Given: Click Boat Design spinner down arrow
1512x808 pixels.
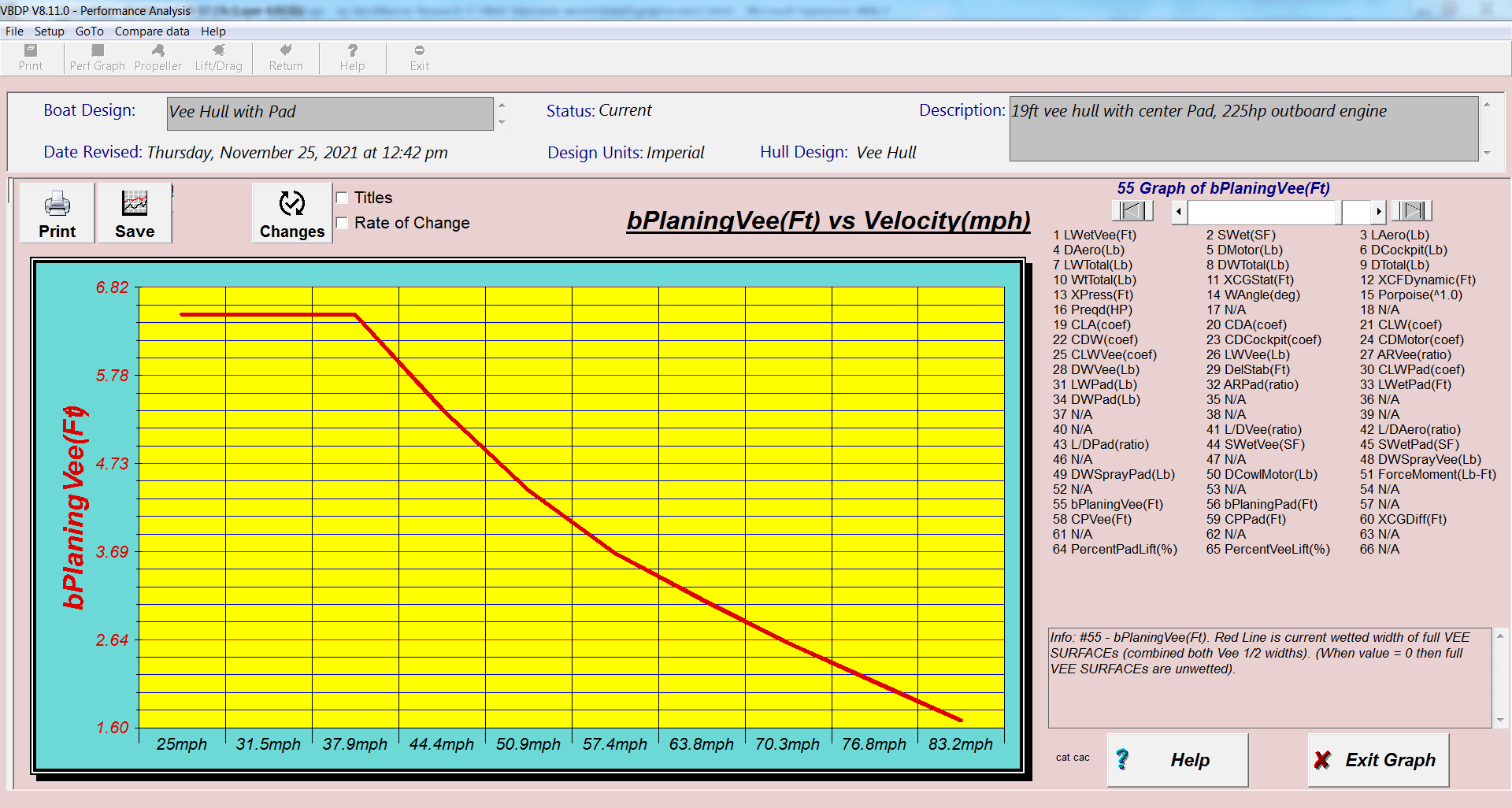Looking at the screenshot, I should coord(502,122).
